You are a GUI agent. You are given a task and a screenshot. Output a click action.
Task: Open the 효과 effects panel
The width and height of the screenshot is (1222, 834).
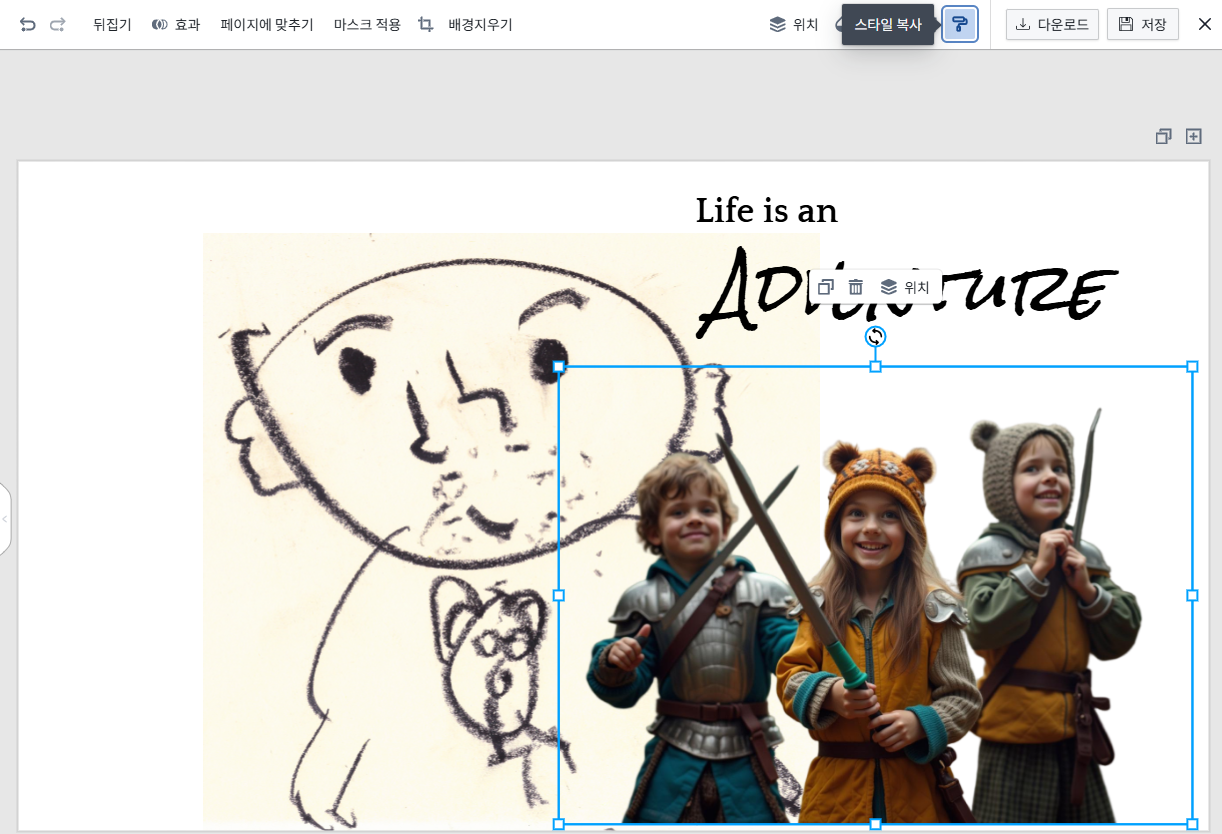pyautogui.click(x=176, y=24)
